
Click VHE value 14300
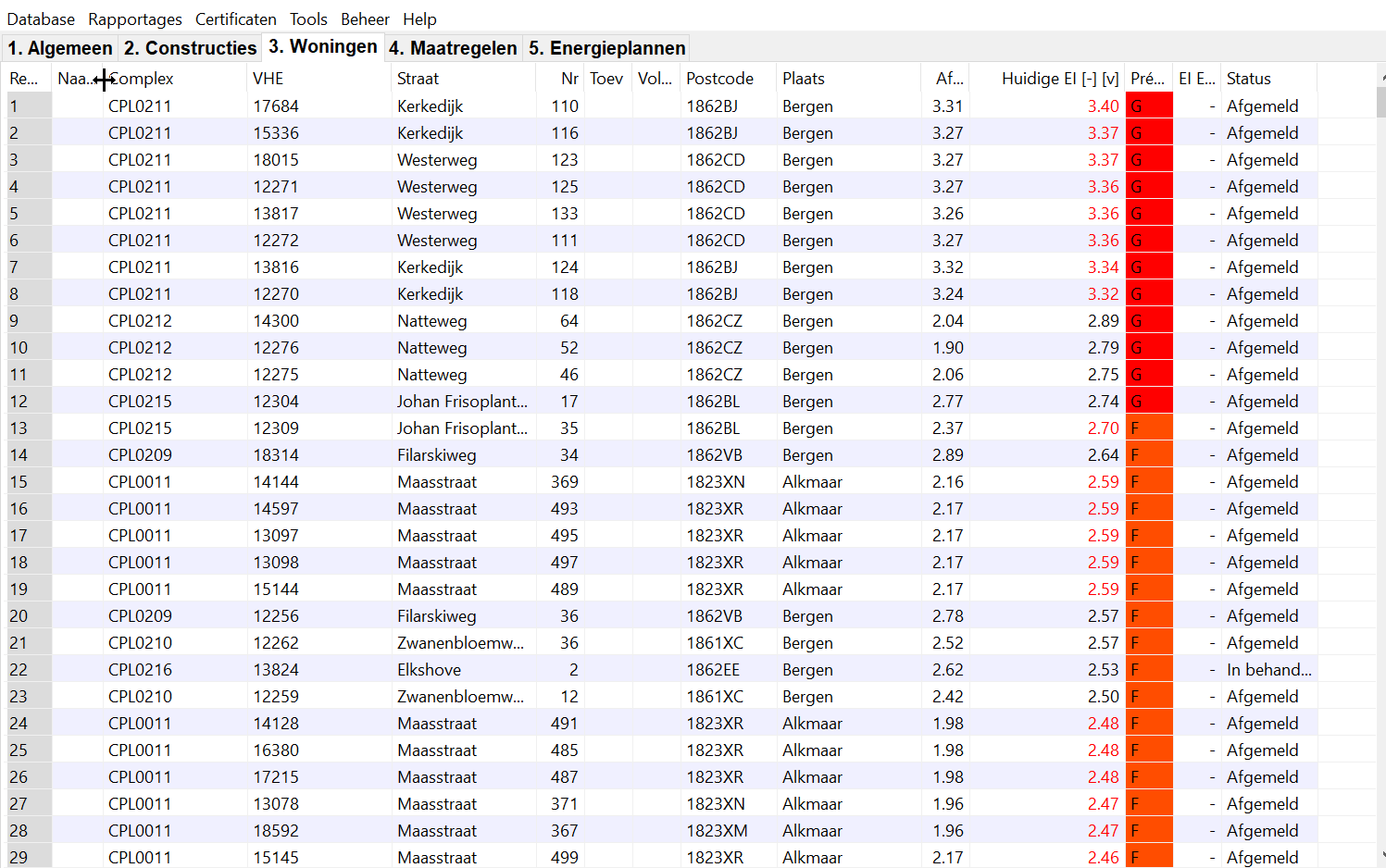coord(276,320)
